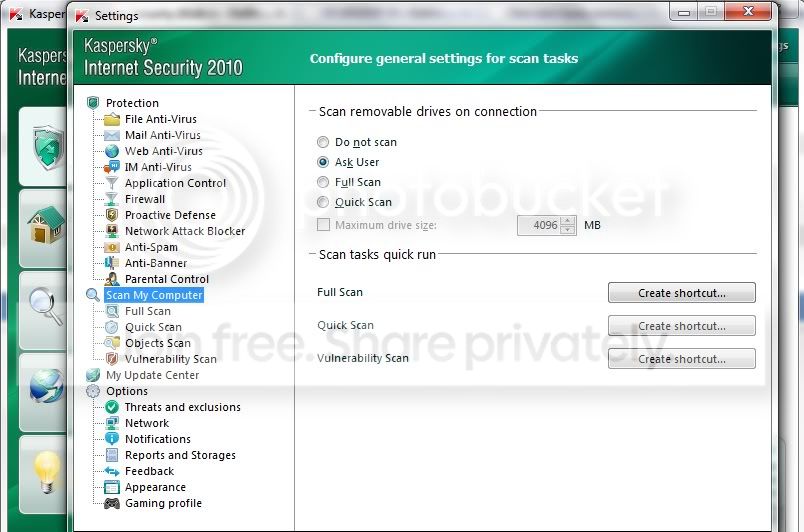
Task: Select the Protection tree label
Action: (132, 103)
